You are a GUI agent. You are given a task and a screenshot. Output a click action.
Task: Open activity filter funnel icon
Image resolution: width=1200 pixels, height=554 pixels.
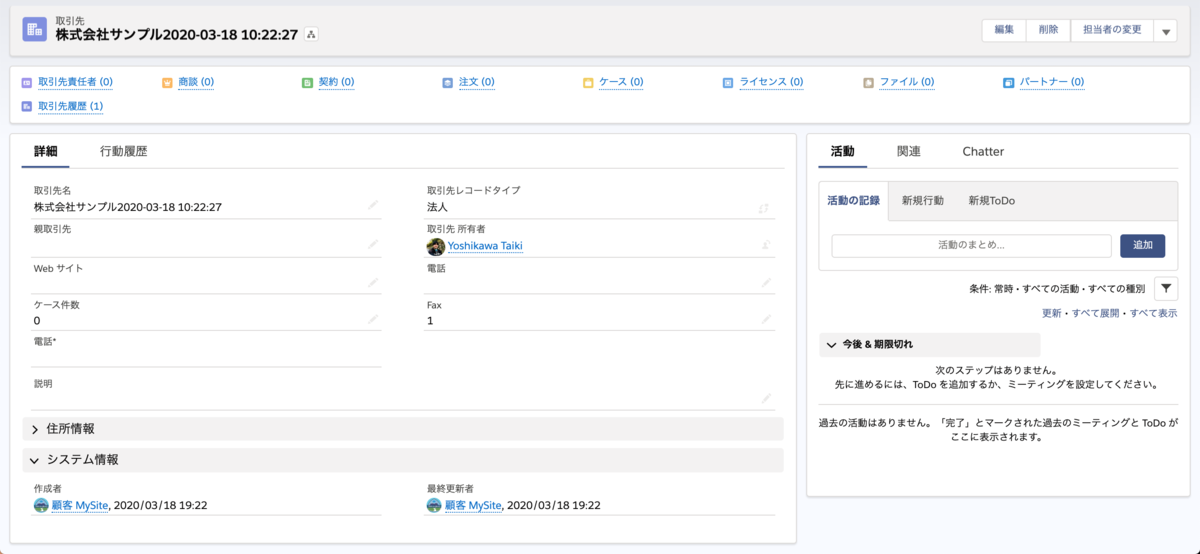pos(1166,288)
